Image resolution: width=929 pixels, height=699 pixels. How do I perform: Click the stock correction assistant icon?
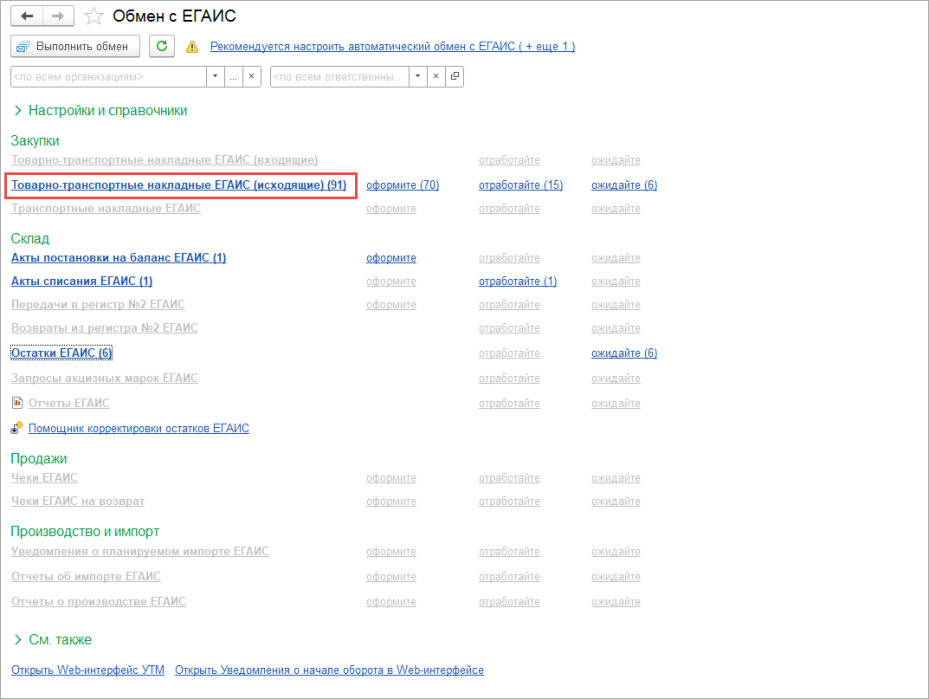(17, 428)
